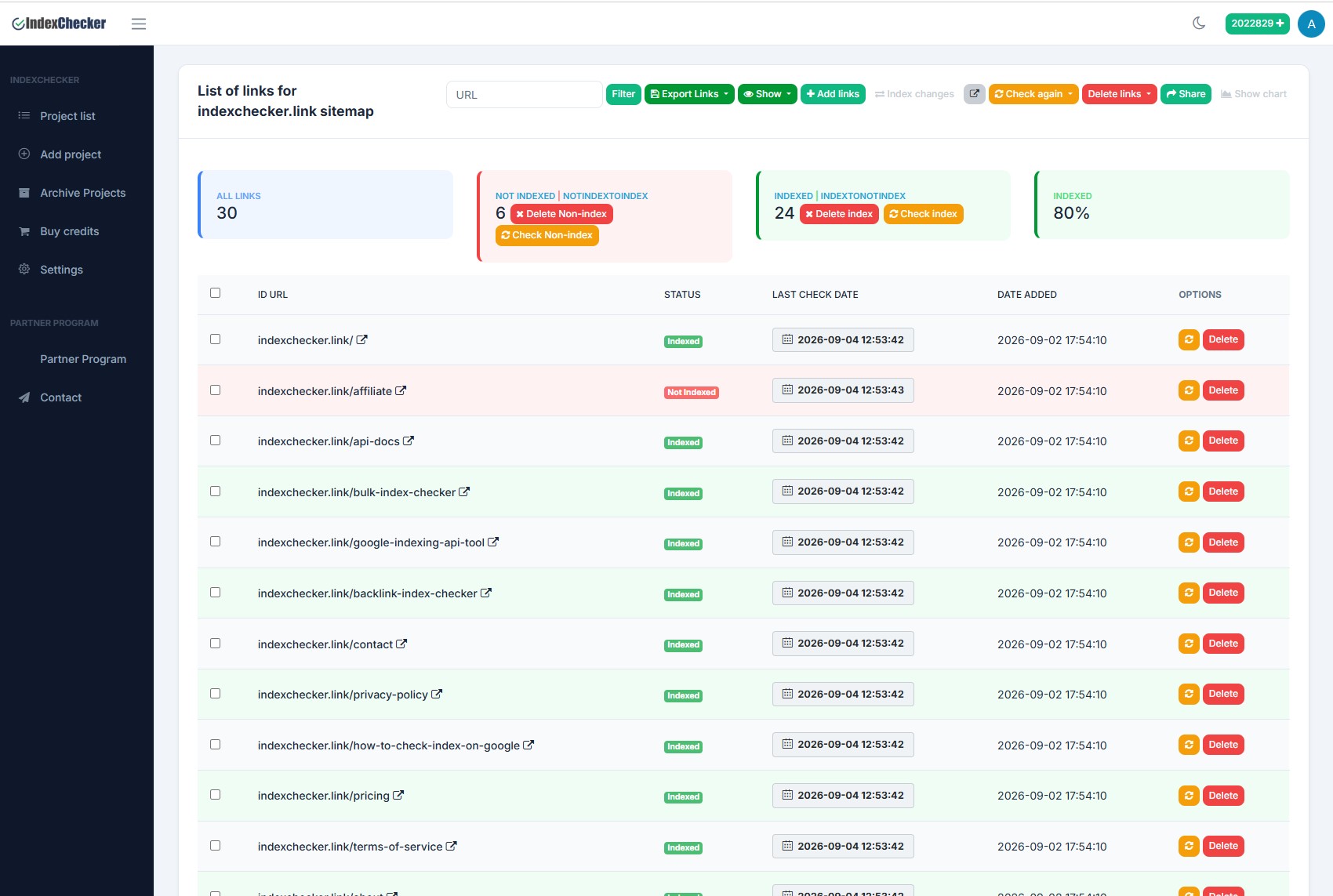Open indexchecker.link/contact external link icon
Screen dimensions: 1333x896
pyautogui.click(x=401, y=644)
